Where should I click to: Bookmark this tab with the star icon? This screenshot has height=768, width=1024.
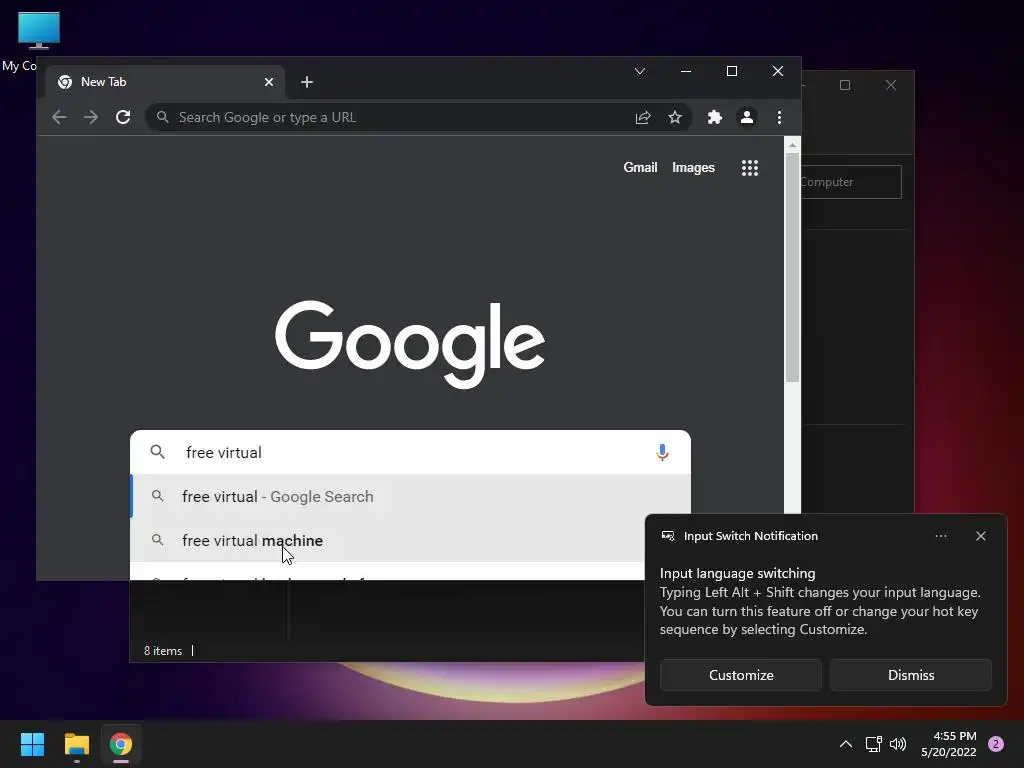(675, 117)
